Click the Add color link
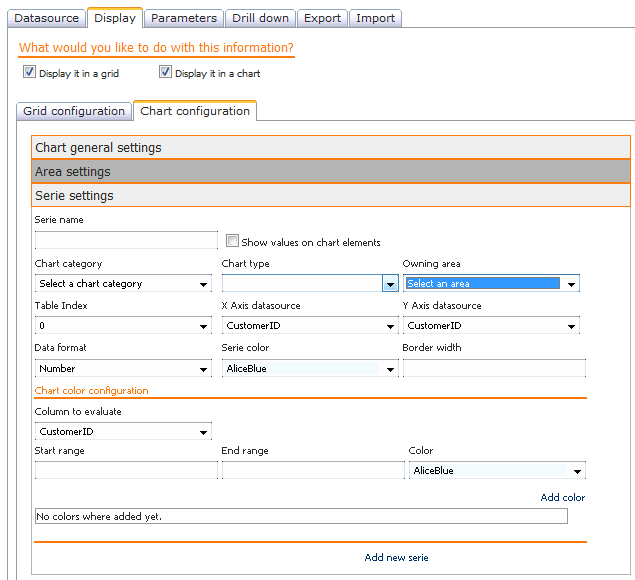This screenshot has height=580, width=635. coord(562,497)
